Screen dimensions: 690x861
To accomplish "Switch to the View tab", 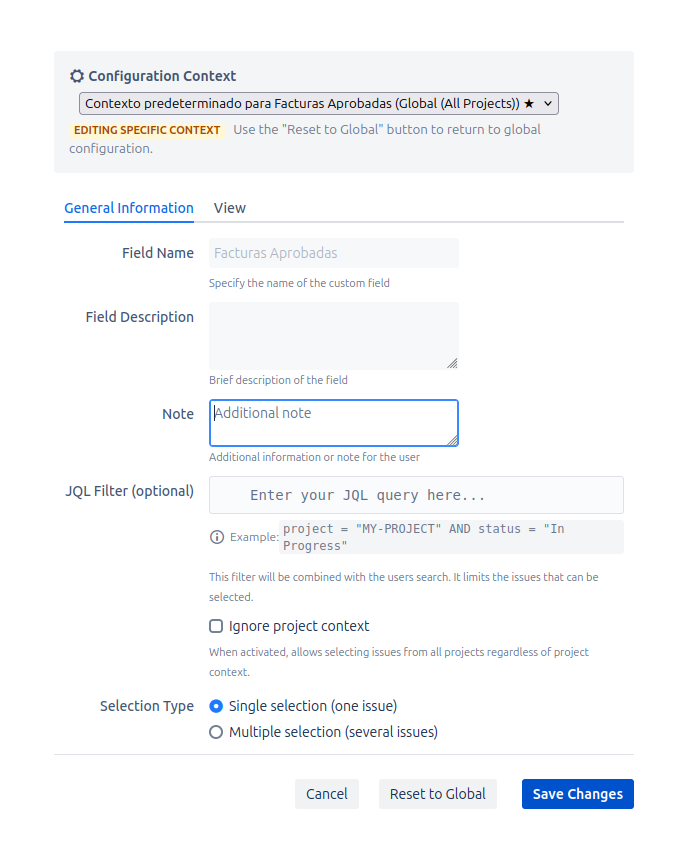I will [x=229, y=208].
